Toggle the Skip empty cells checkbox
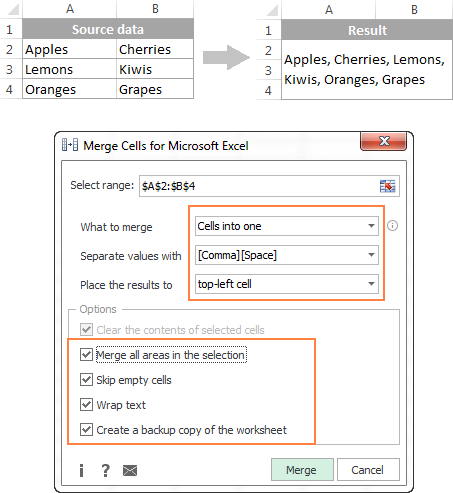This screenshot has height=493, width=453. (86, 380)
